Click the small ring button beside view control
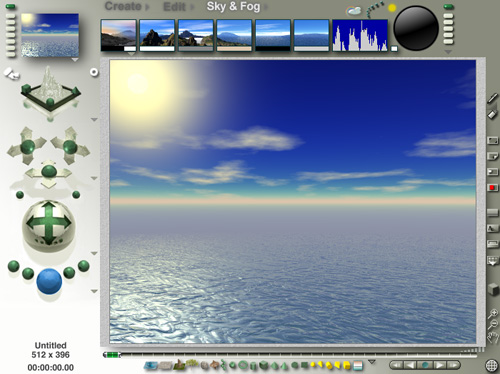The height and width of the screenshot is (374, 500). (94, 72)
